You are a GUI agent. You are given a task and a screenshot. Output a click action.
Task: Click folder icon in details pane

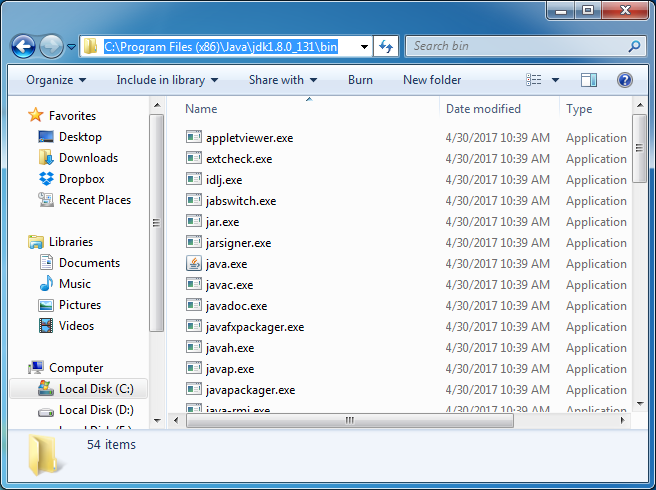[x=44, y=455]
